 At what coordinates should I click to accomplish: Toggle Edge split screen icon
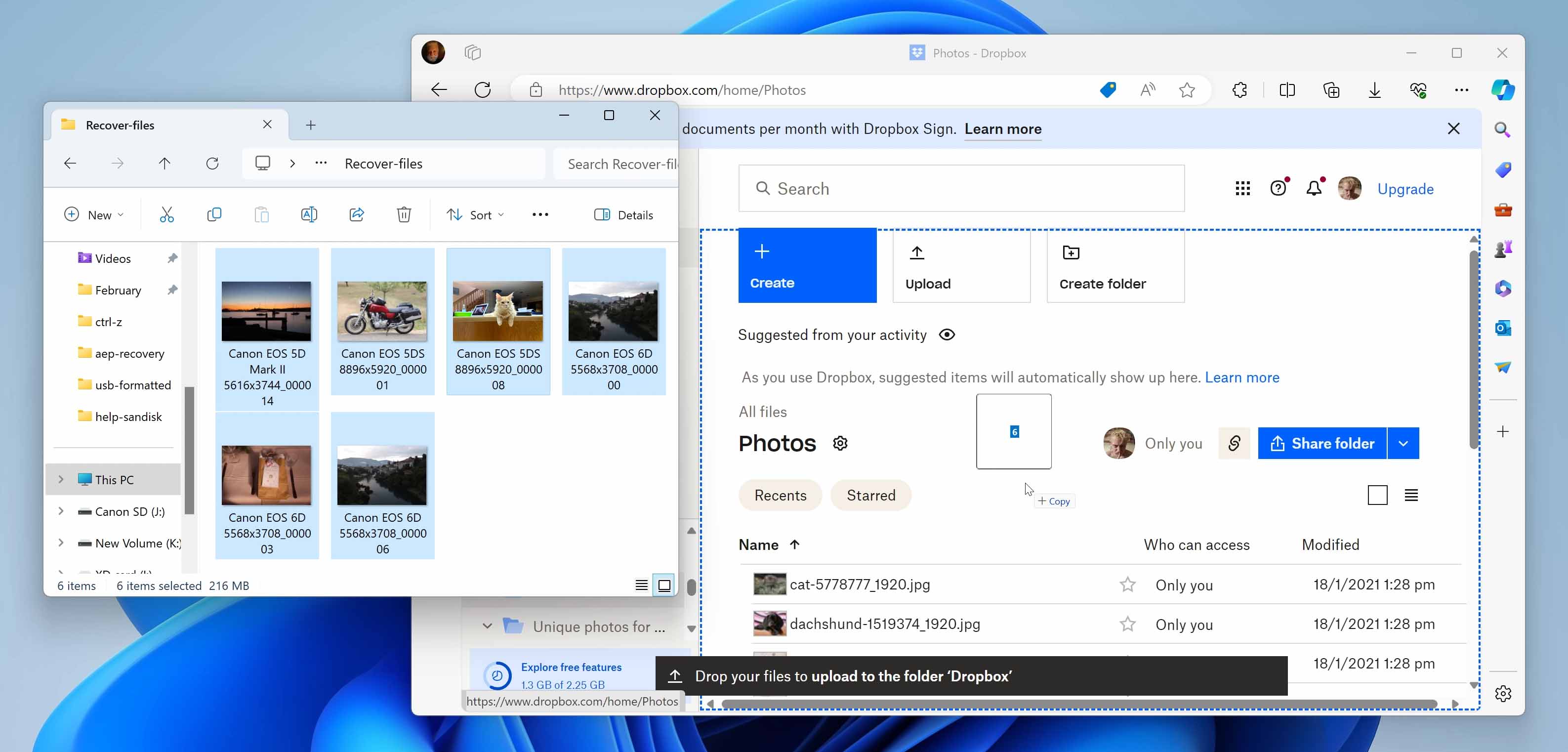click(1287, 90)
